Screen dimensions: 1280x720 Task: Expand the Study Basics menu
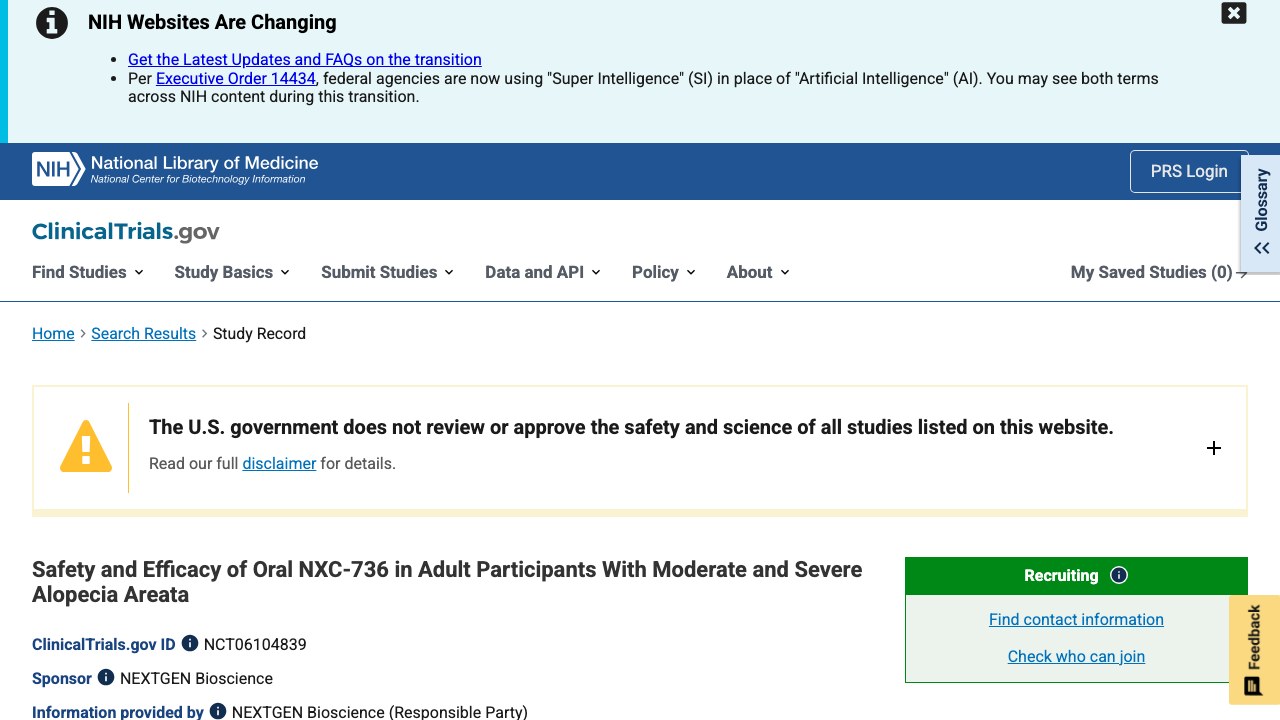tap(232, 272)
